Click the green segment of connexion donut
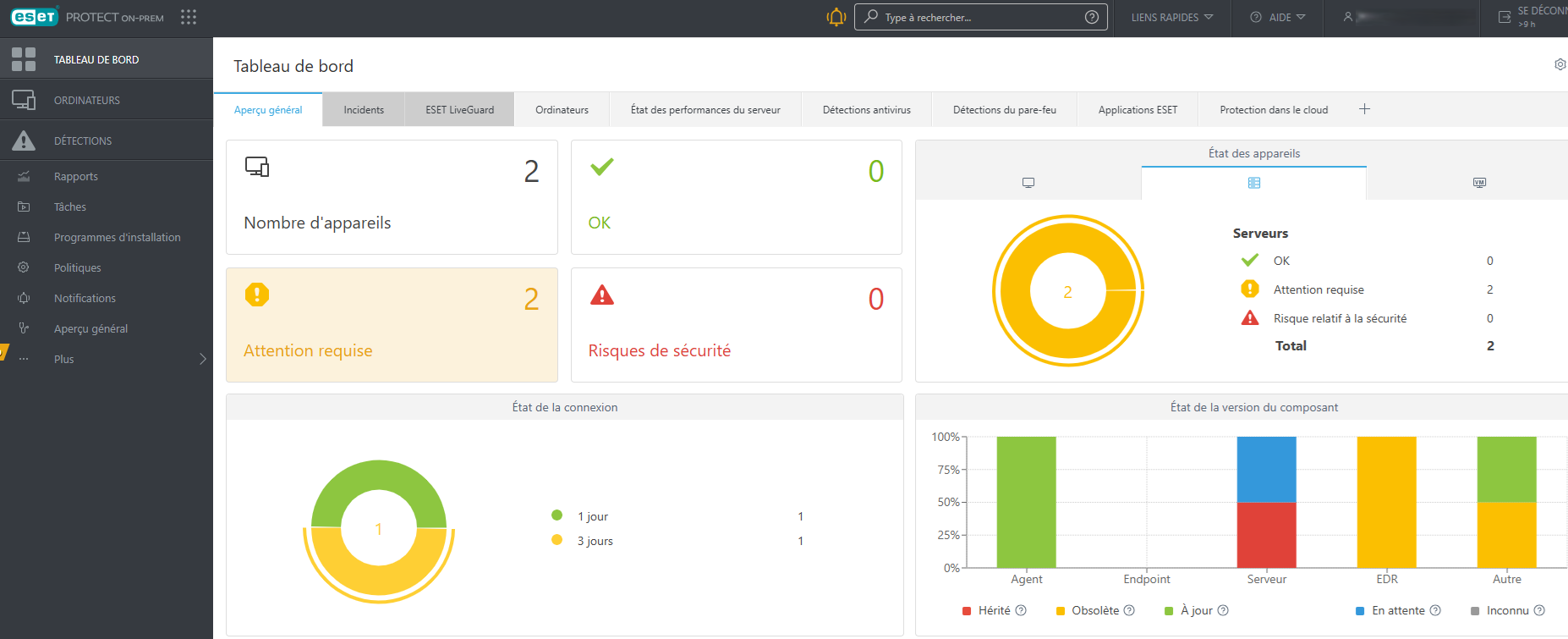The image size is (1568, 639). (x=379, y=476)
